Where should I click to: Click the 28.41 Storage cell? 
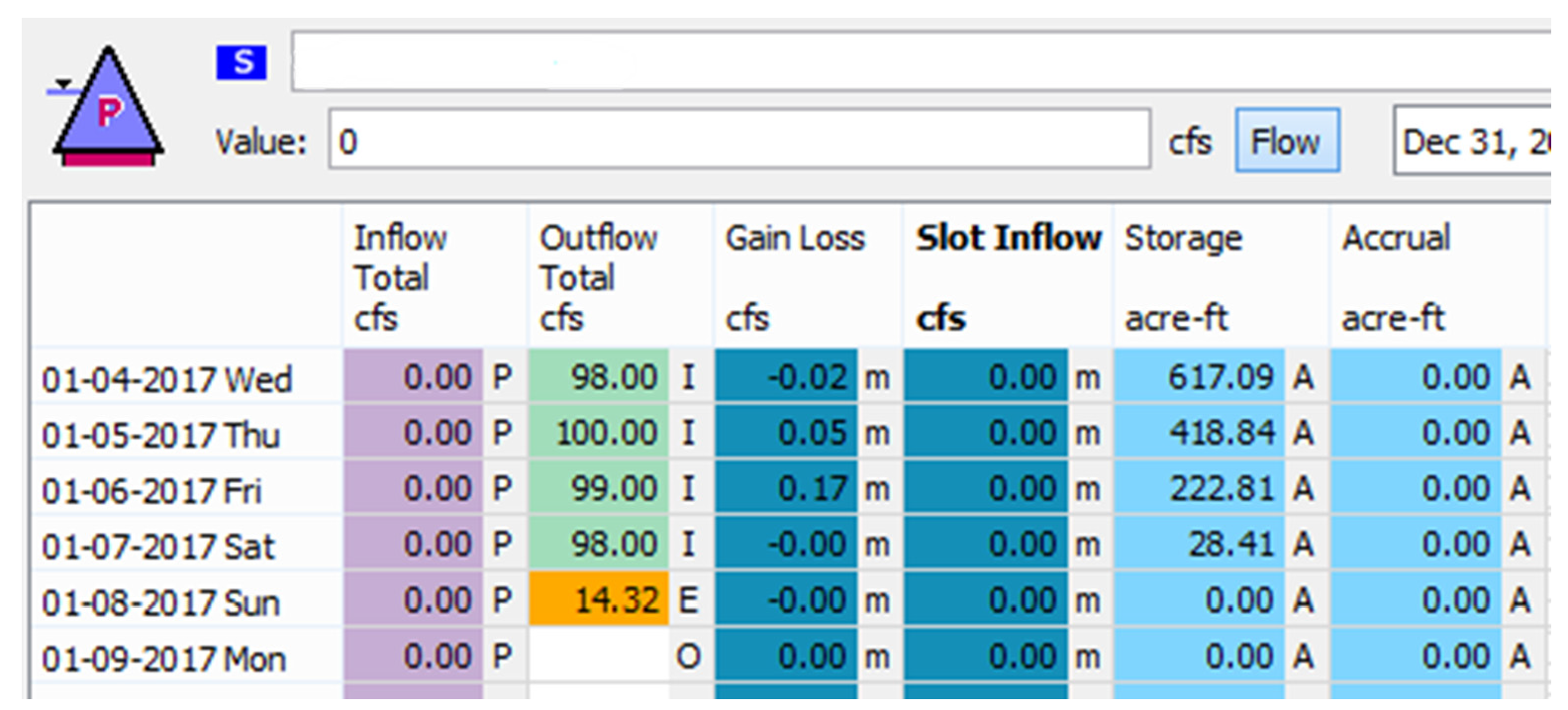(1200, 544)
